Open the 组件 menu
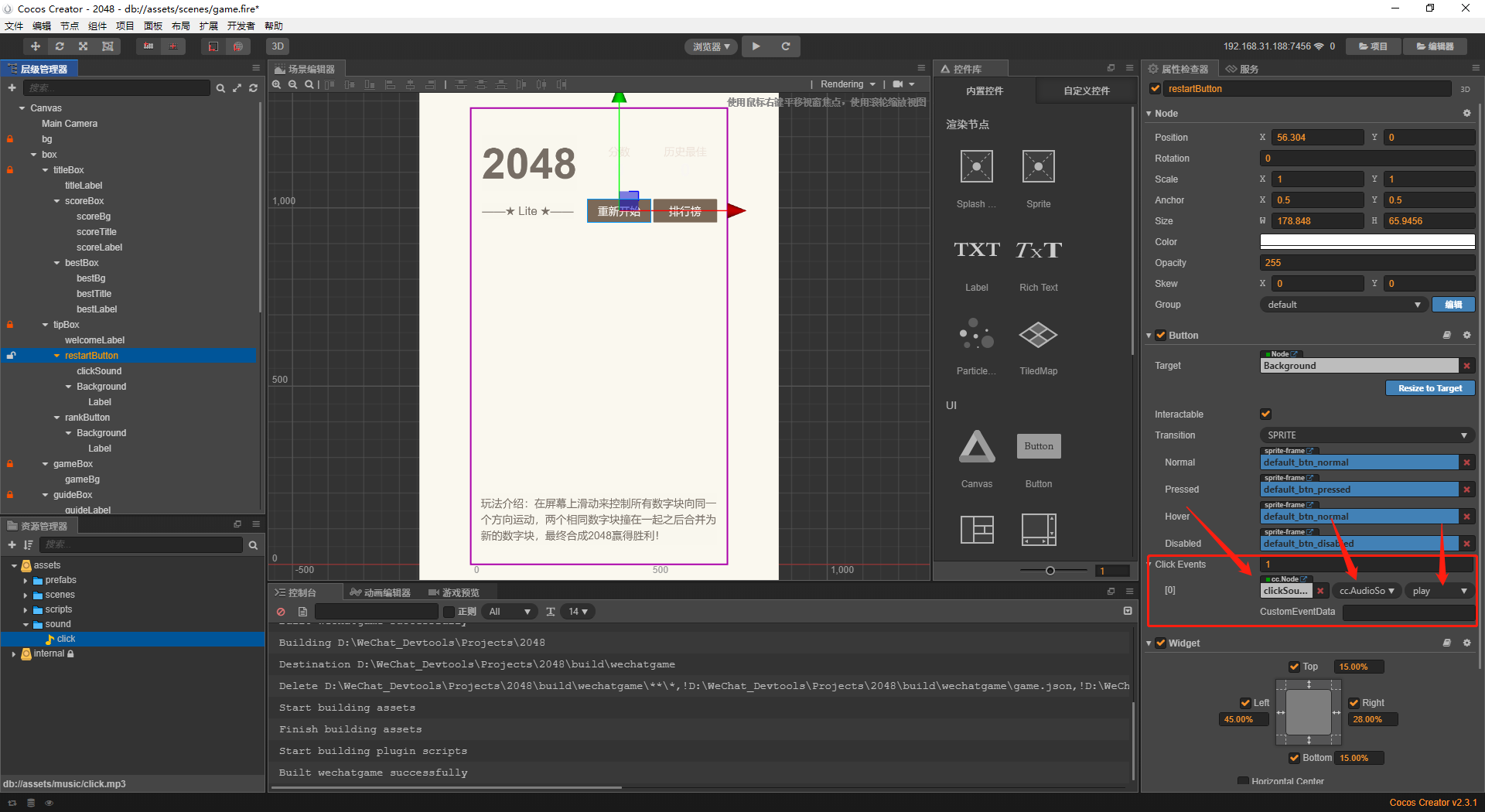Screen dimensions: 1485x812 click(x=97, y=26)
